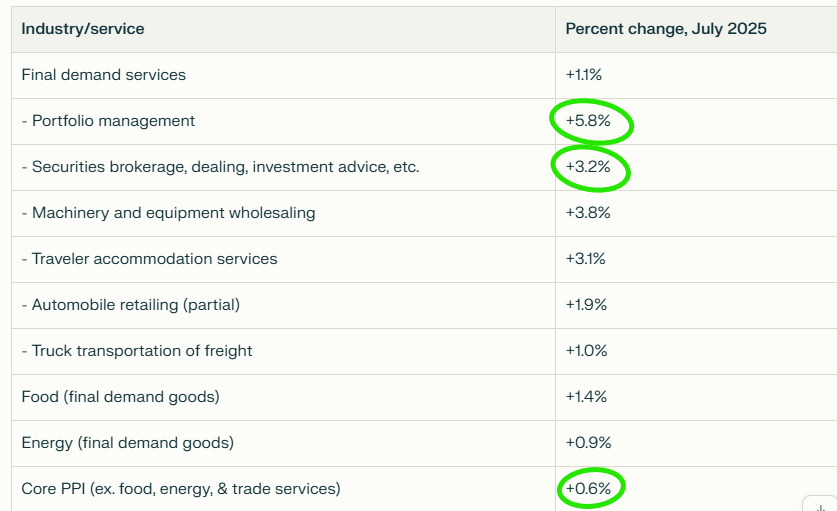The image size is (837, 511).
Task: Click the circled +3.2% value
Action: [x=587, y=167]
